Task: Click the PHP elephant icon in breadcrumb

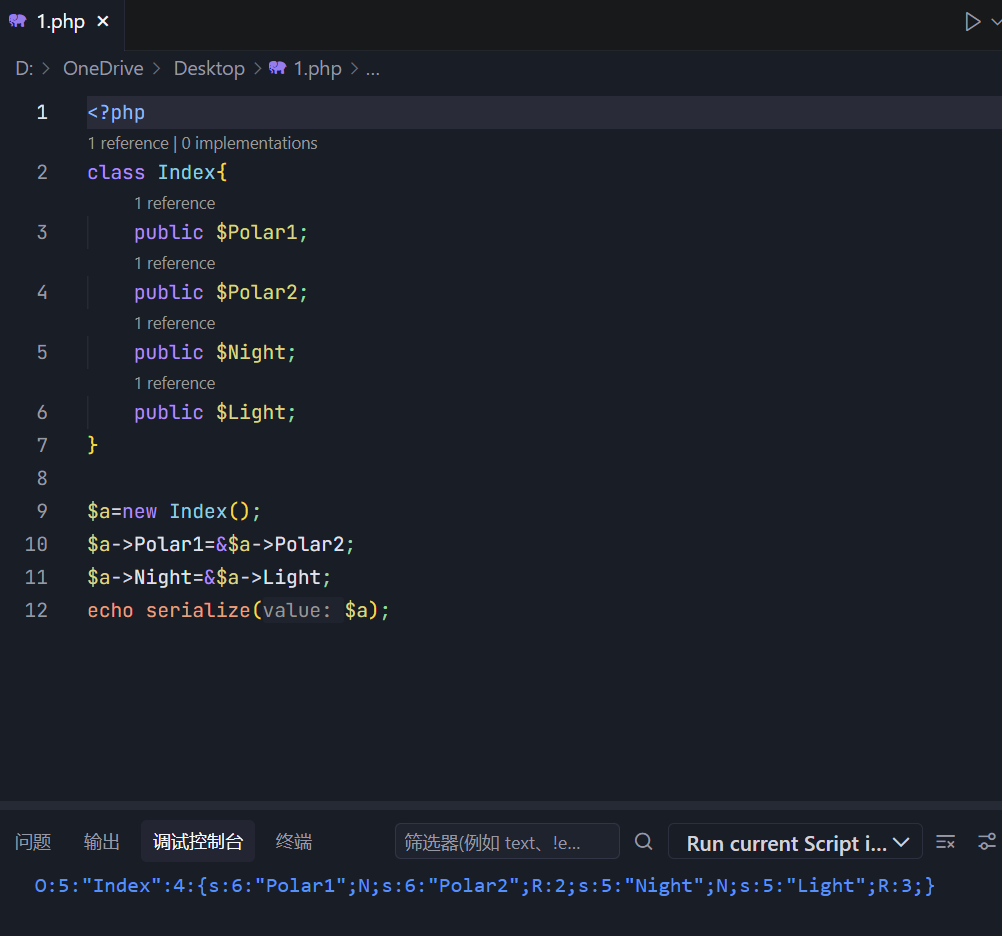Action: point(278,68)
